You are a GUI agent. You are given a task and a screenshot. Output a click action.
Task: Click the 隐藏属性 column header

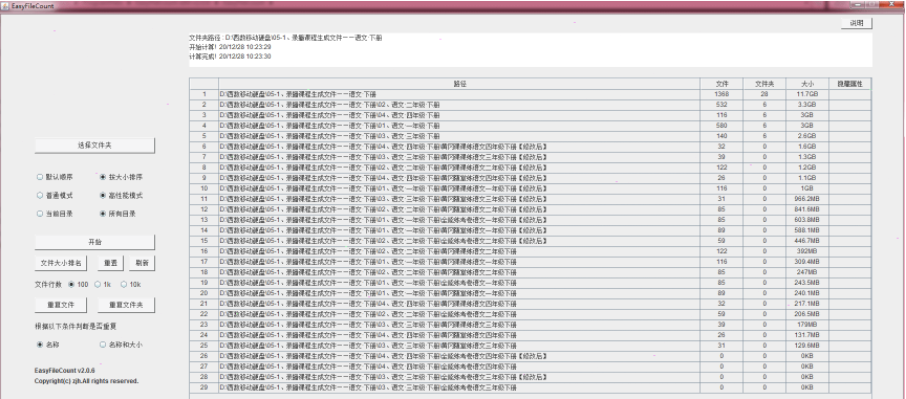coord(850,84)
